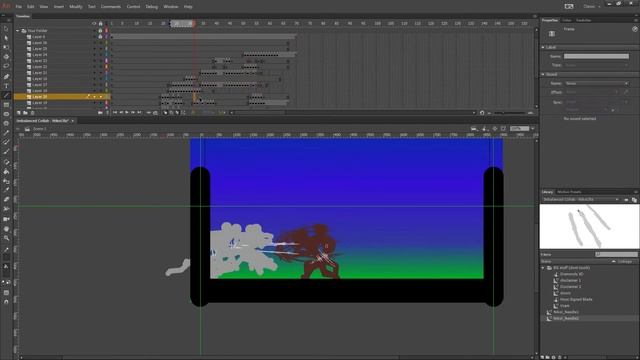Image resolution: width=640 pixels, height=360 pixels.
Task: Select the Line tool
Action: pyautogui.click(x=6, y=95)
